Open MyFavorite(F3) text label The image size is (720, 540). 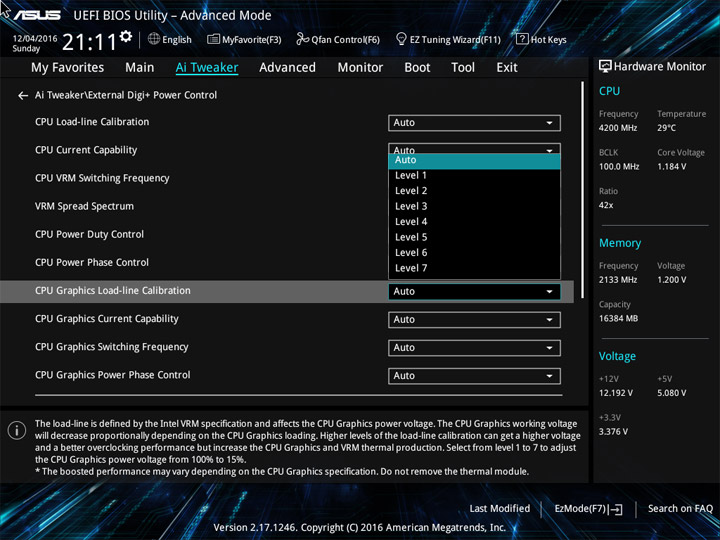click(252, 40)
